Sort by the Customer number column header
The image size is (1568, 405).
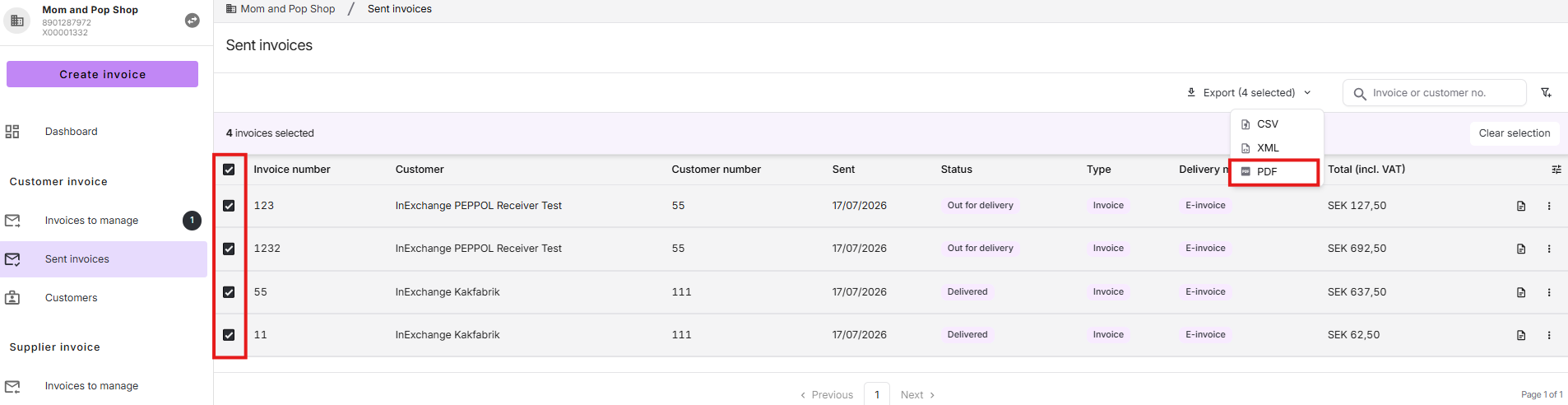[716, 170]
